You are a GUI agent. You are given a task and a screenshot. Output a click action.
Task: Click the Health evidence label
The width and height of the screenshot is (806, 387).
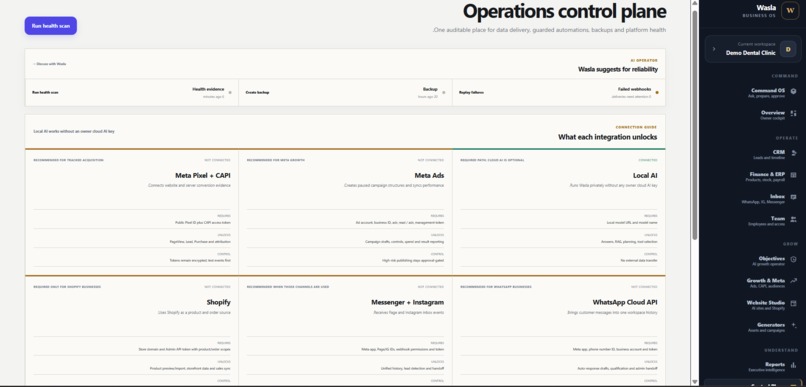pyautogui.click(x=208, y=89)
